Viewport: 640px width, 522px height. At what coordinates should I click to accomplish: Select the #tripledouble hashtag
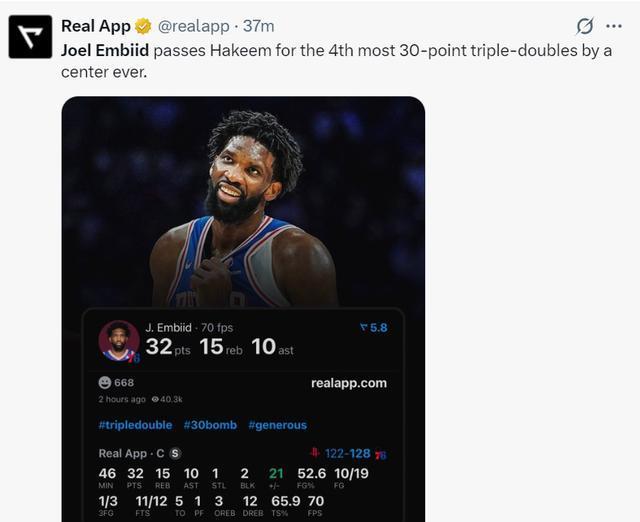click(x=135, y=425)
